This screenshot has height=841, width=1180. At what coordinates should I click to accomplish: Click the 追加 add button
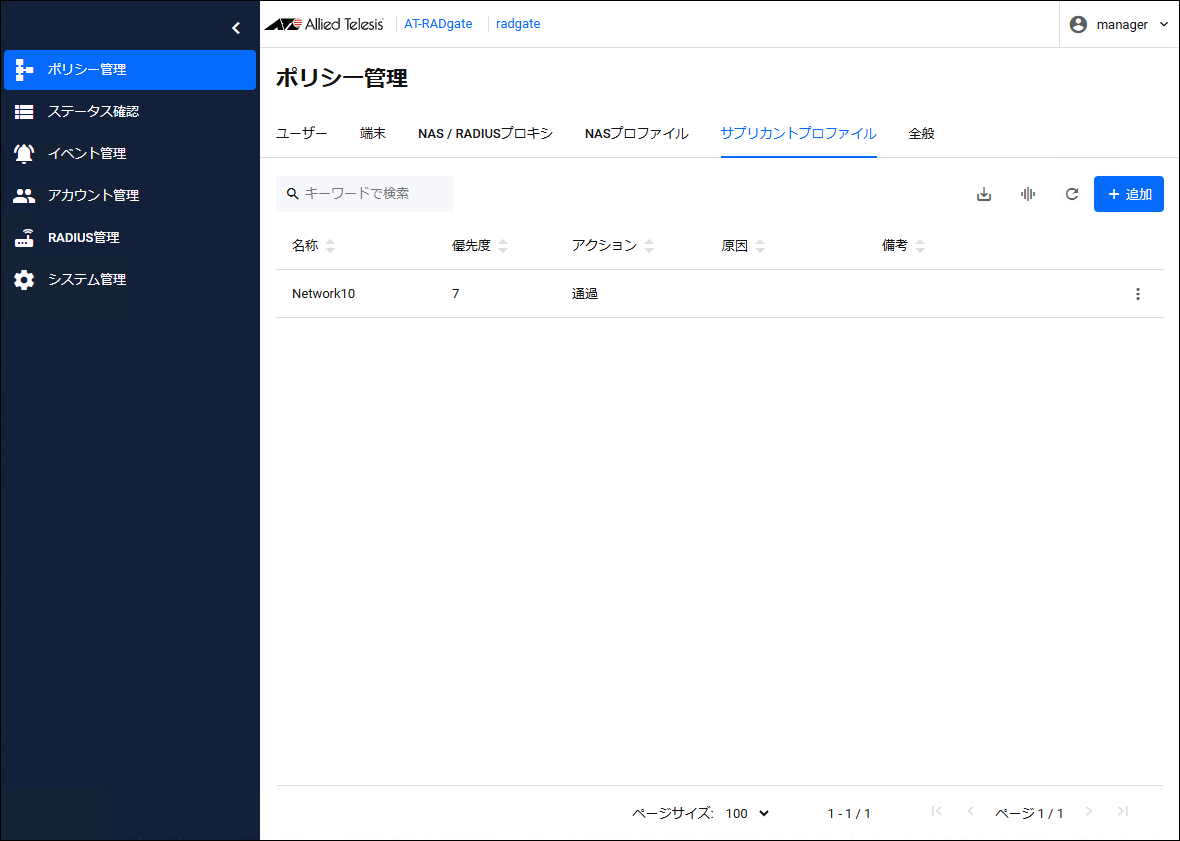(x=1129, y=194)
